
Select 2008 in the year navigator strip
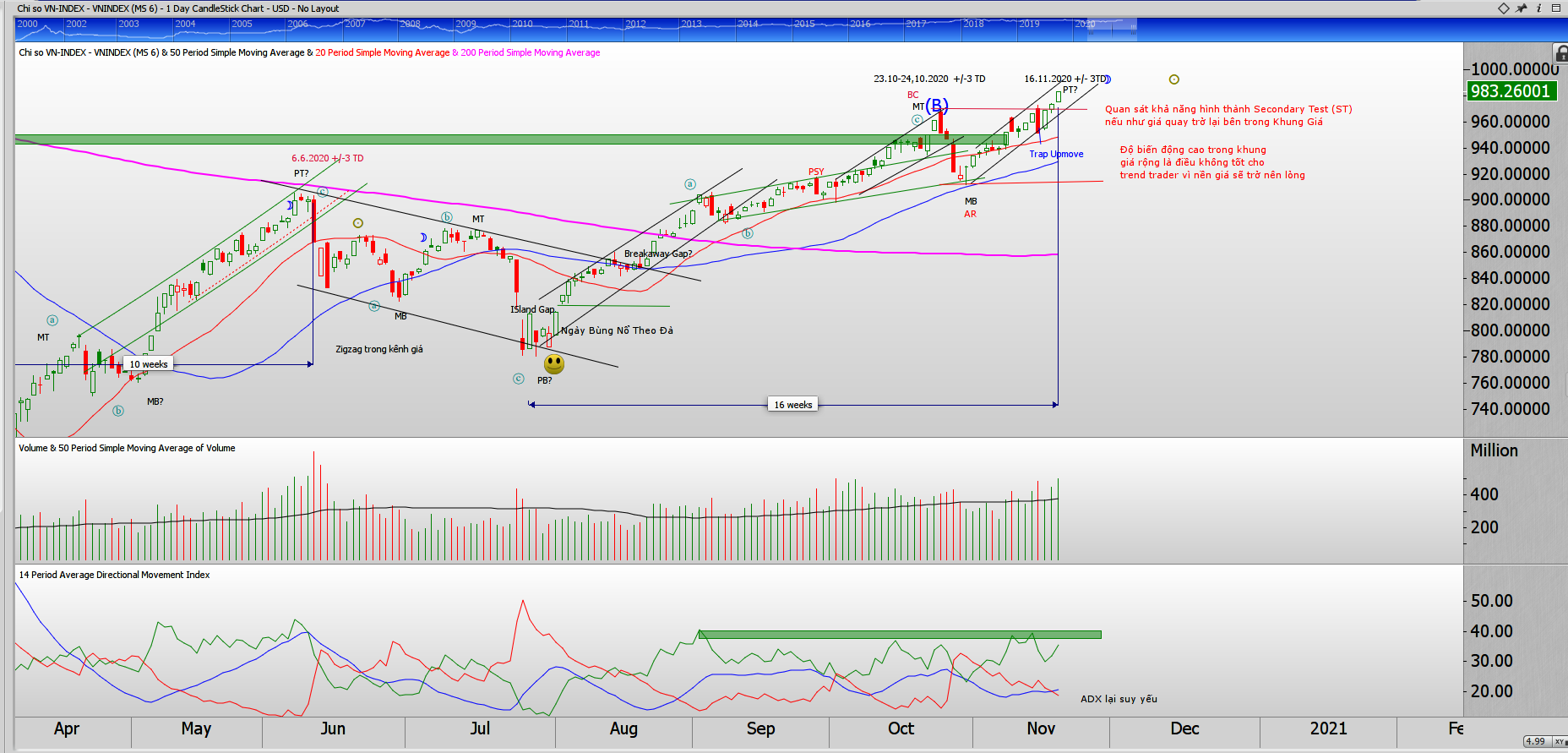pos(411,24)
